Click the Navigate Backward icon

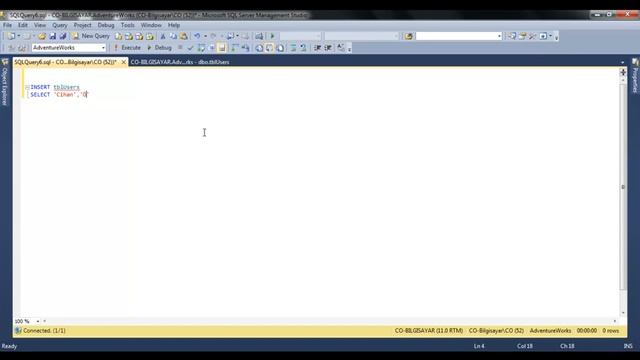coord(231,36)
